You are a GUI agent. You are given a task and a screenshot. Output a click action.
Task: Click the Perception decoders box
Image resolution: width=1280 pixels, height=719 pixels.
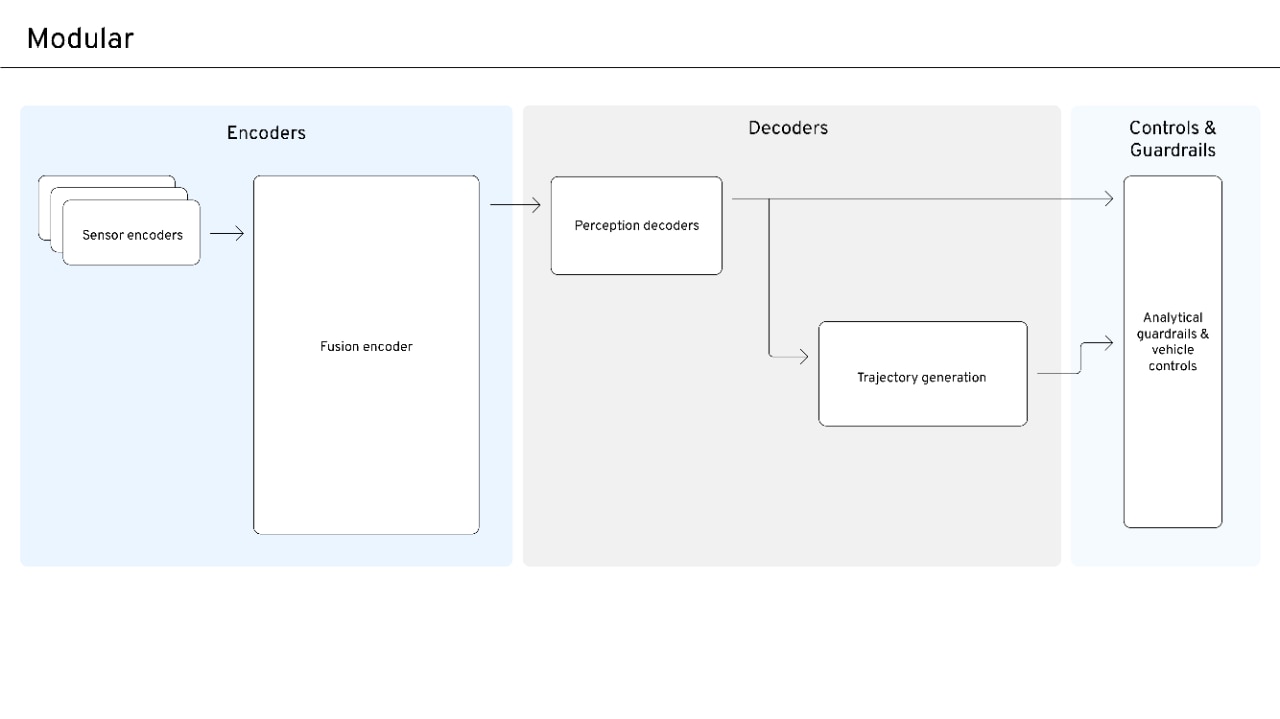click(636, 226)
